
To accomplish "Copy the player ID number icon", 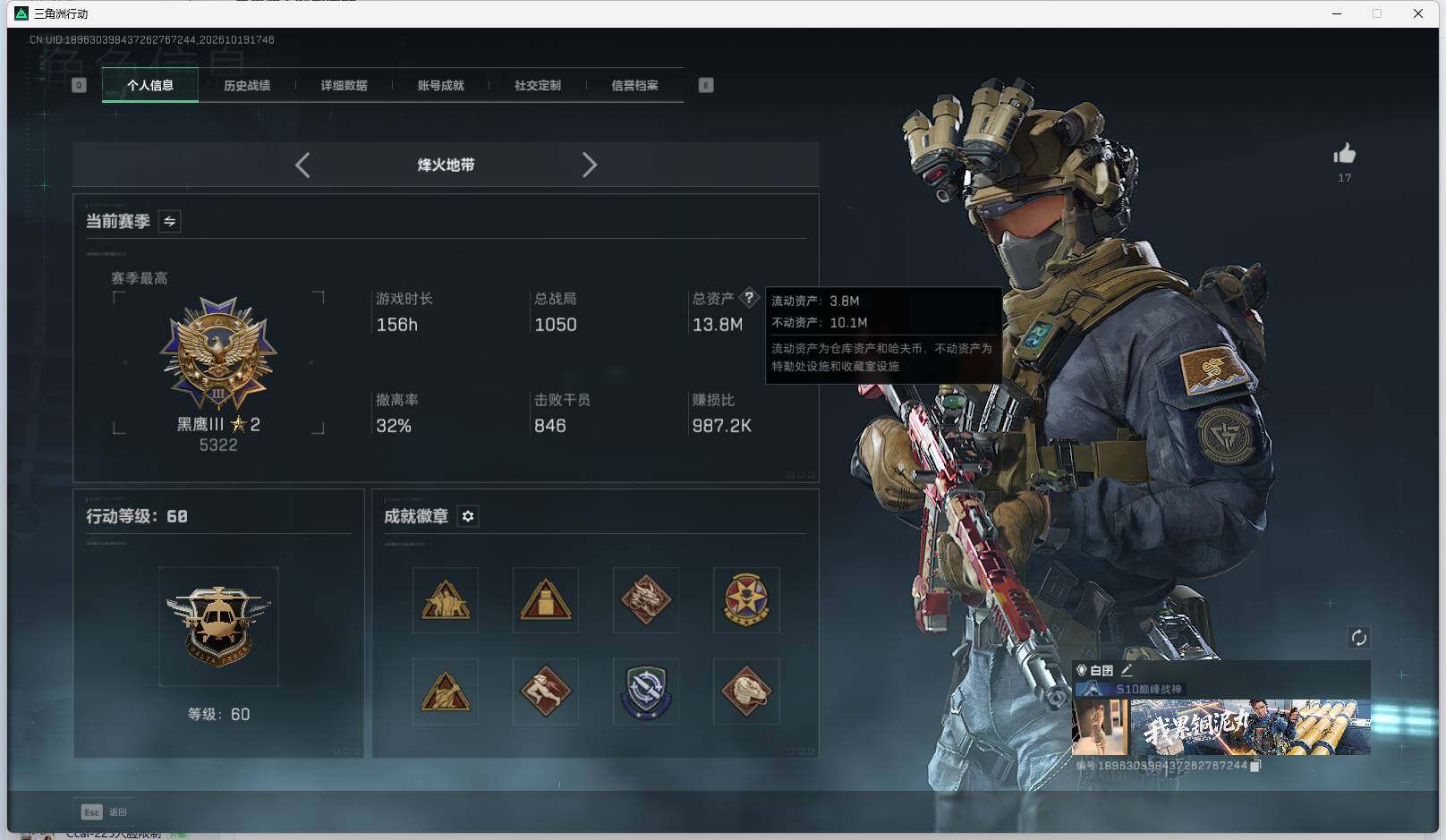I will click(x=1255, y=766).
